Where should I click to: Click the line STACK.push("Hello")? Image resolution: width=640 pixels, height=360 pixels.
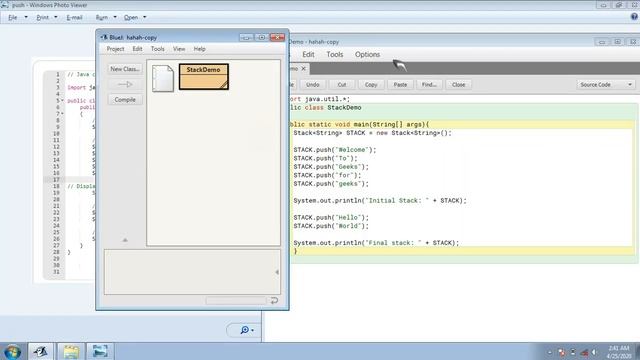pyautogui.click(x=331, y=218)
